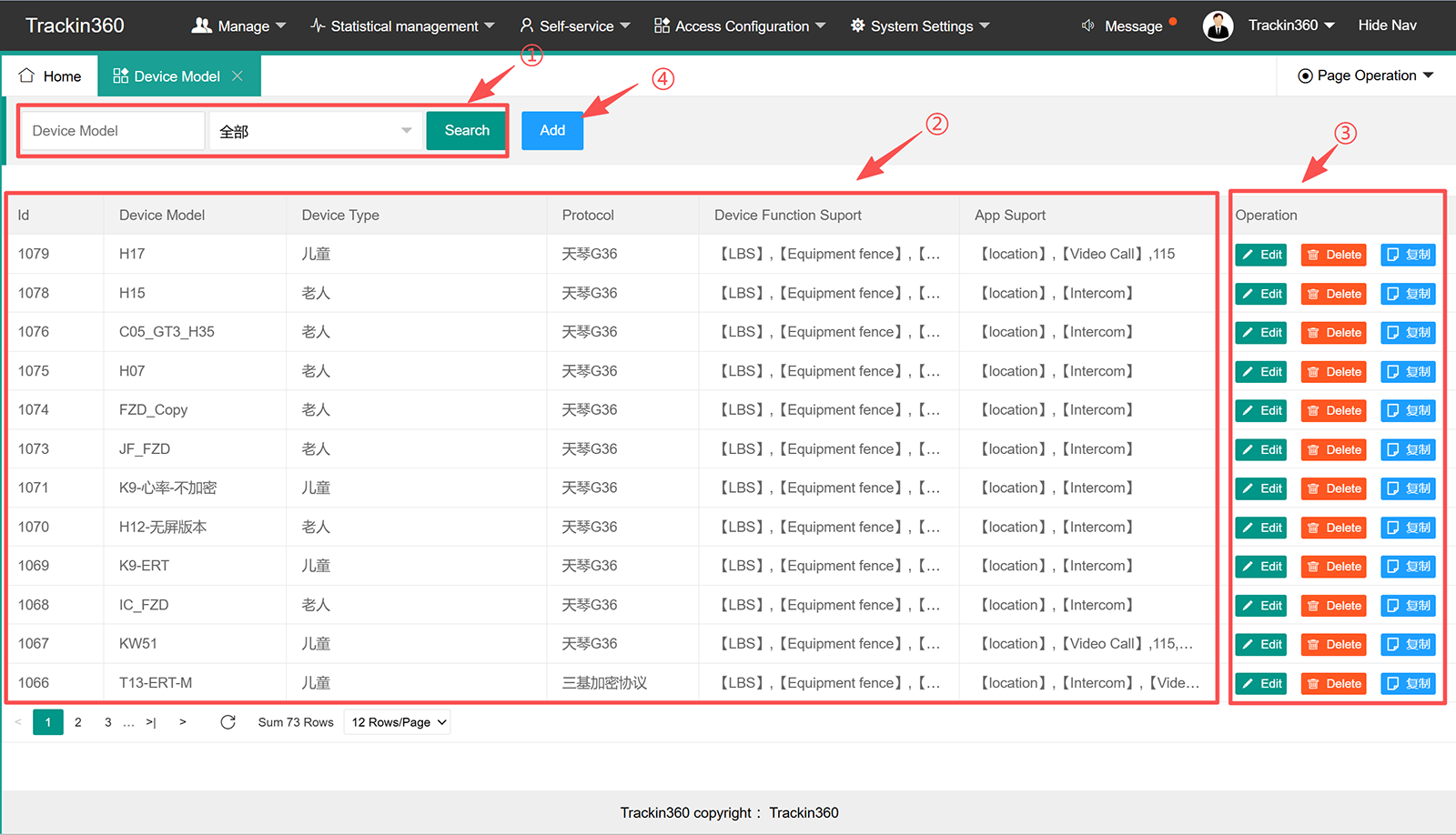Click the green Search button
The image size is (1456, 835).
click(x=467, y=131)
